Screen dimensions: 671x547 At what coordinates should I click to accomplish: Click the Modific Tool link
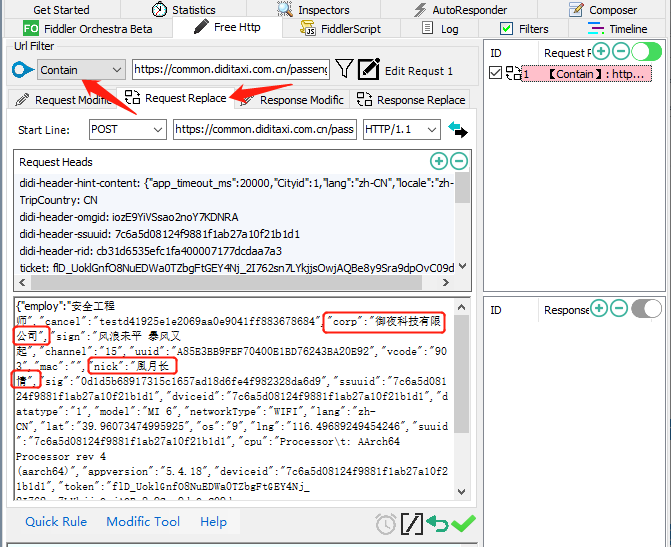coord(143,521)
